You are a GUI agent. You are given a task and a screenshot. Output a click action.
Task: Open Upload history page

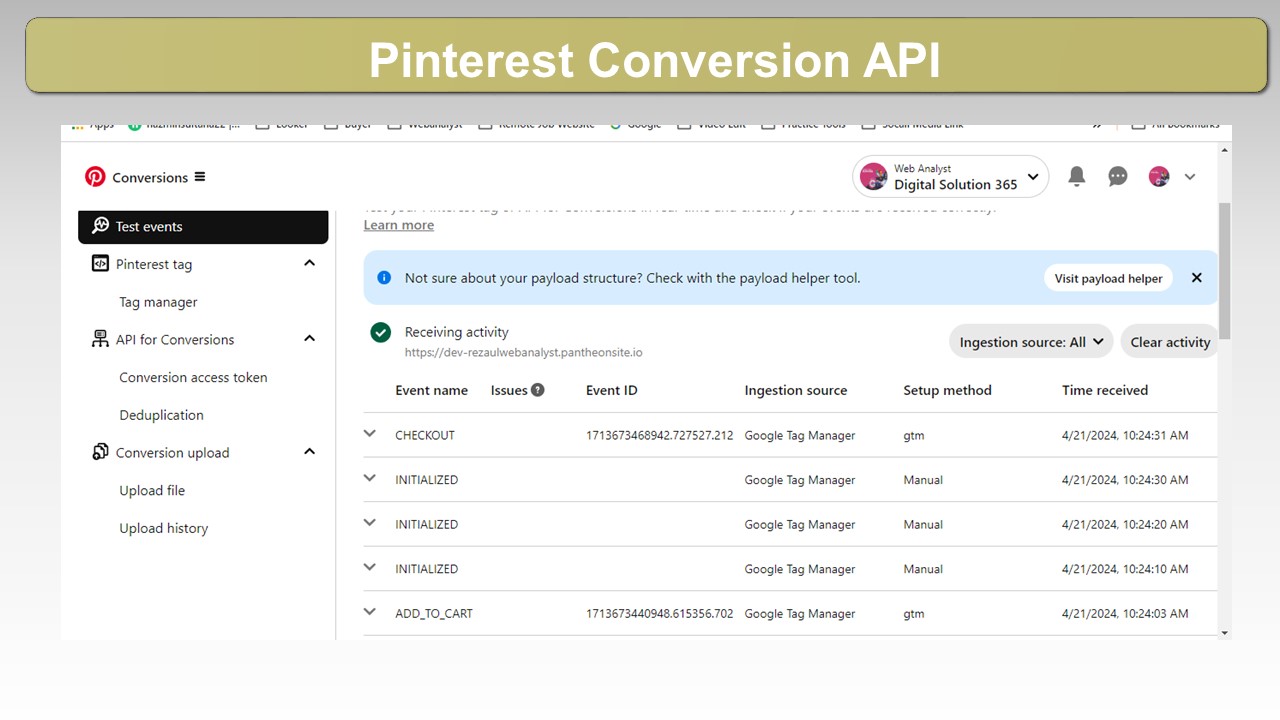(163, 528)
